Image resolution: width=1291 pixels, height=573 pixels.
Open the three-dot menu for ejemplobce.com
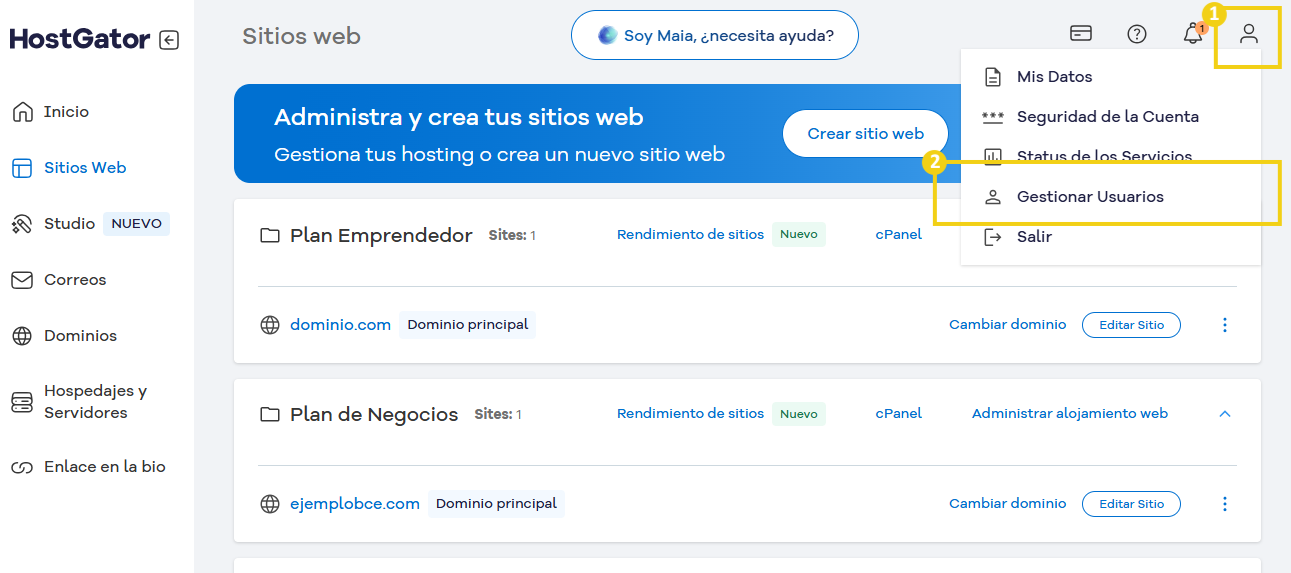pyautogui.click(x=1225, y=504)
